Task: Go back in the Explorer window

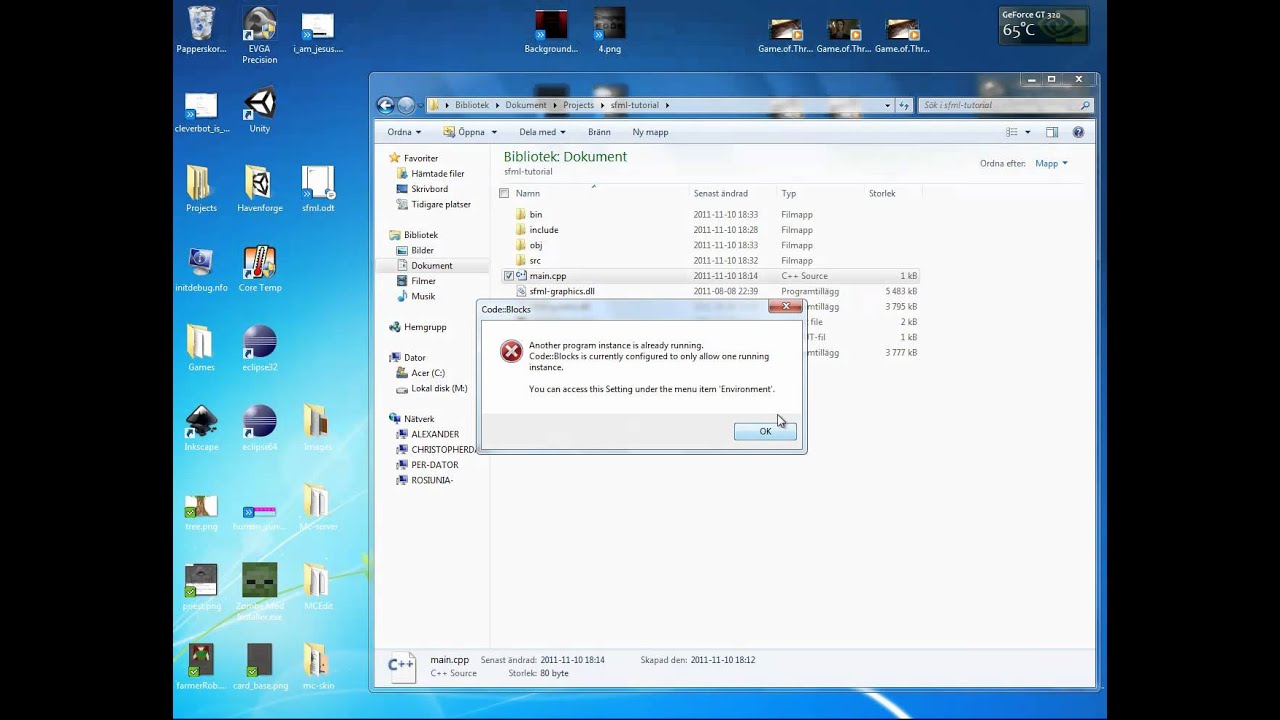Action: pyautogui.click(x=386, y=105)
